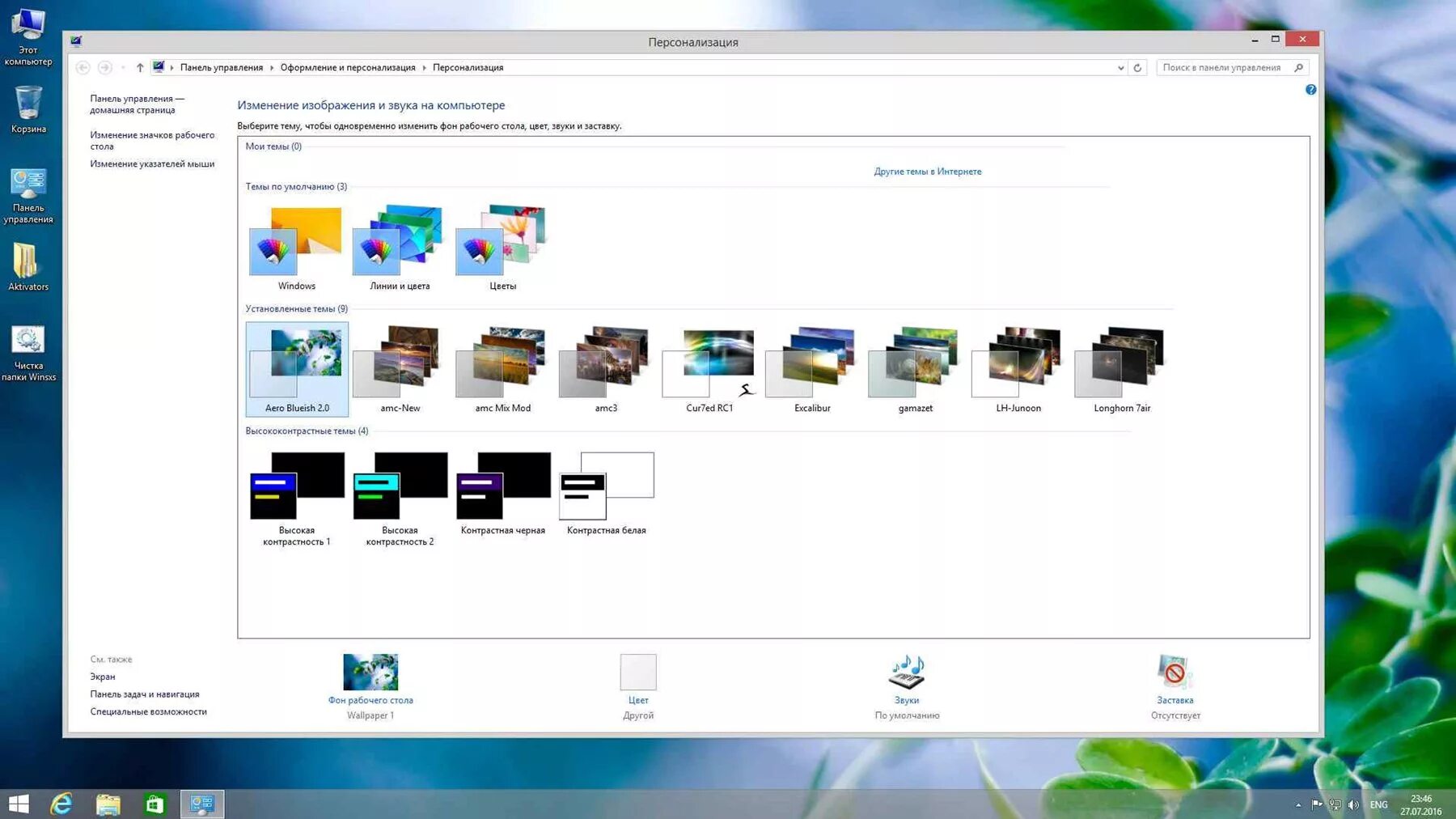The image size is (1456, 819).
Task: Open Фон рабочего стола wallpaper settings
Action: (370, 686)
